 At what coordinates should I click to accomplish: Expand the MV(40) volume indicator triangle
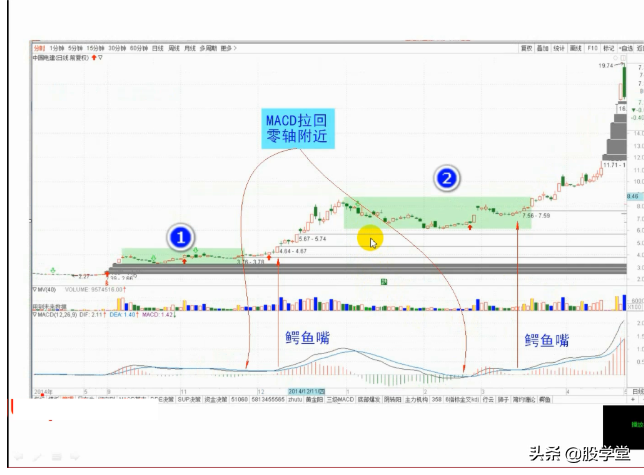pos(35,290)
